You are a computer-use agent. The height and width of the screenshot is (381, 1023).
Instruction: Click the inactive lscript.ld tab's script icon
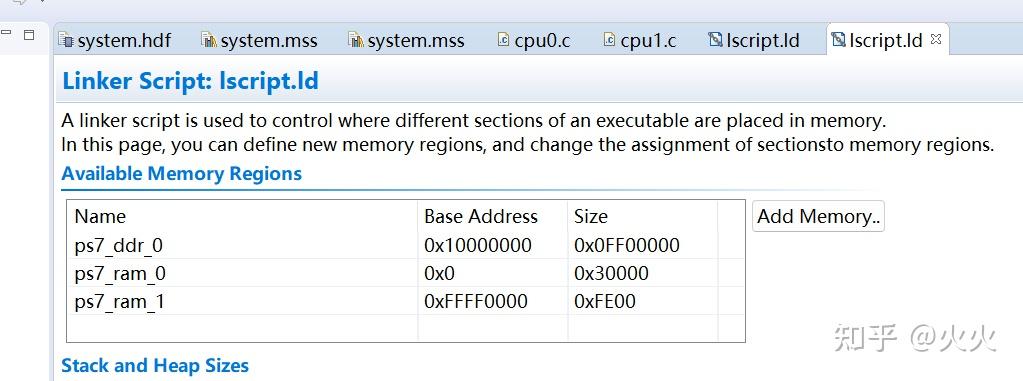coord(715,40)
